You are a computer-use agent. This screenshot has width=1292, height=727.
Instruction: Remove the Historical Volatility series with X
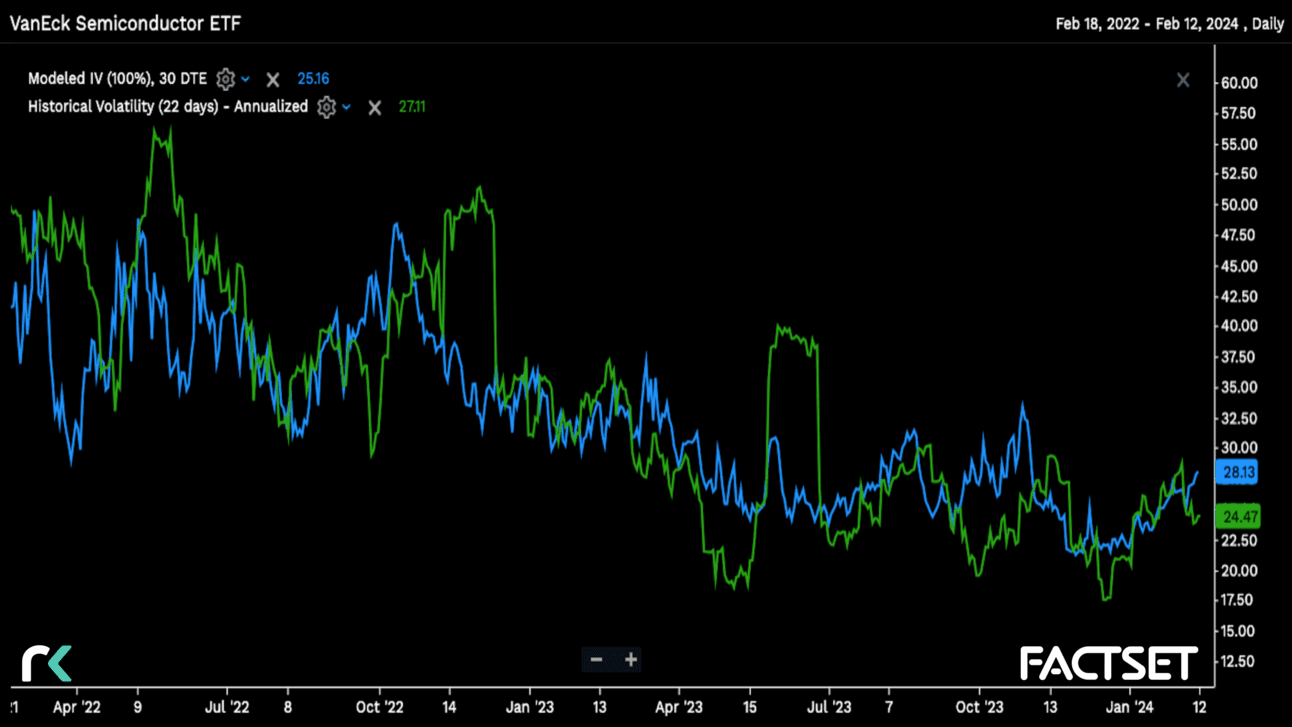(x=374, y=107)
